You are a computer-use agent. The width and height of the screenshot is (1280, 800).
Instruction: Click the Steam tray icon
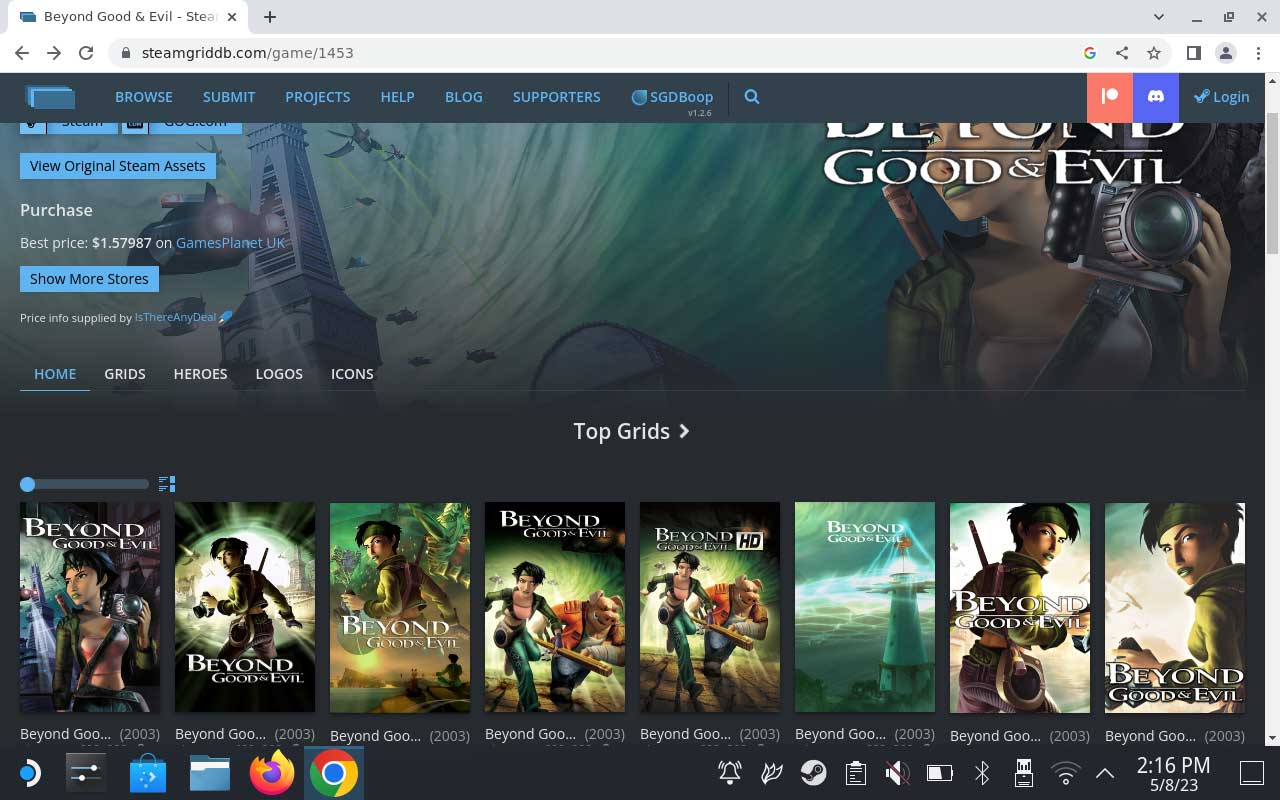click(x=813, y=773)
